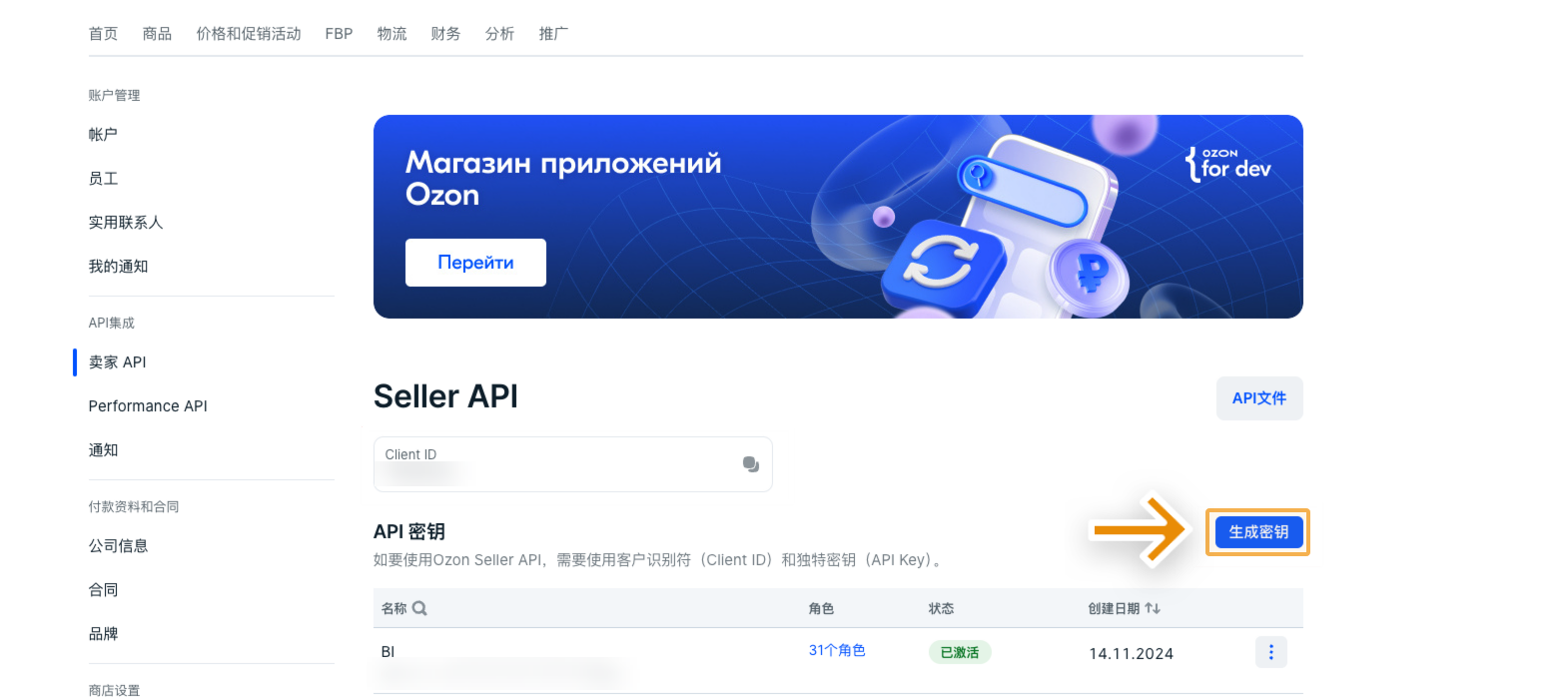Screen dimensions: 1568x697
Task: Open the 31个角色 link
Action: pyautogui.click(x=837, y=650)
